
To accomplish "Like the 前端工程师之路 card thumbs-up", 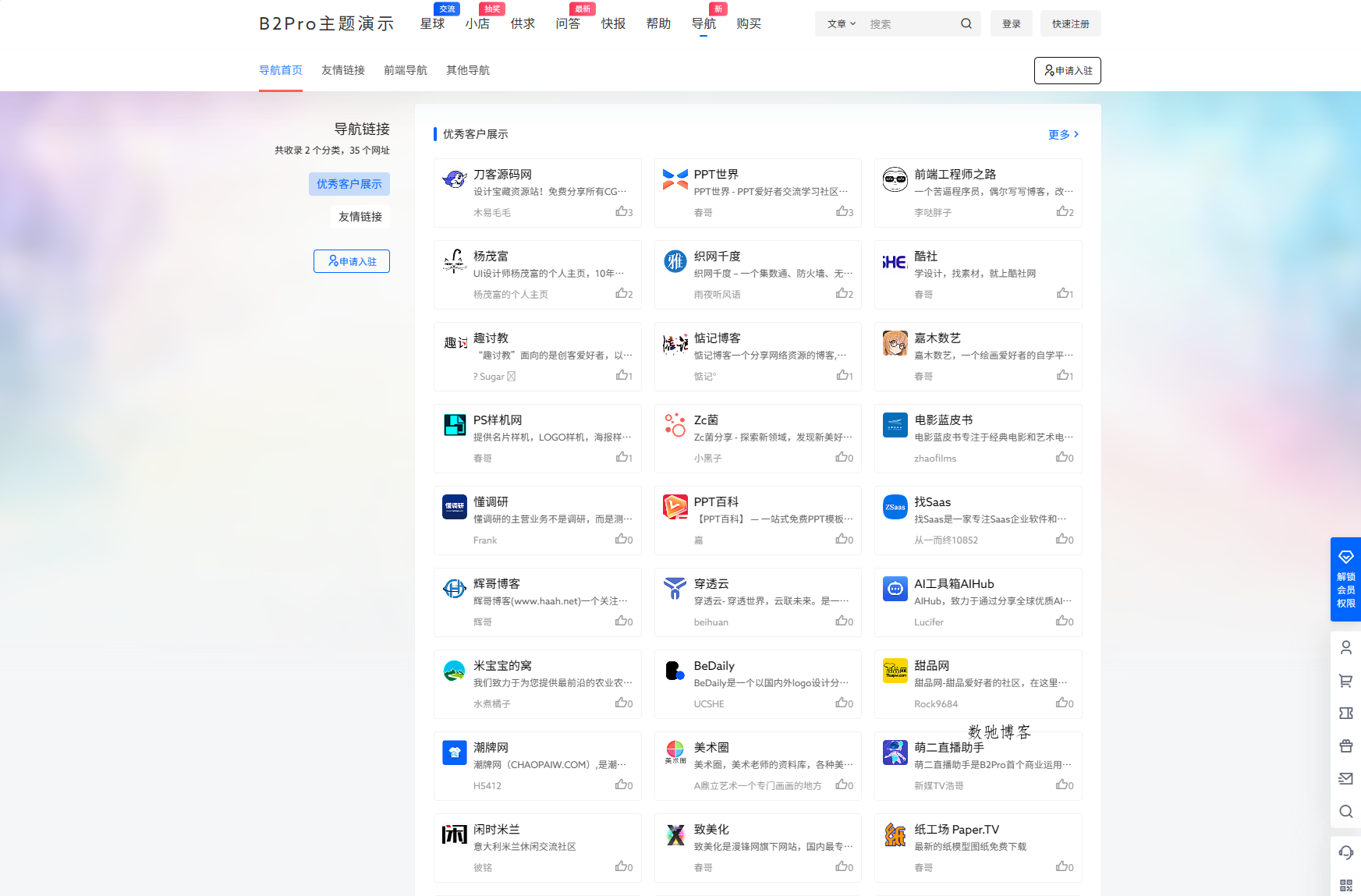I will (x=1065, y=211).
